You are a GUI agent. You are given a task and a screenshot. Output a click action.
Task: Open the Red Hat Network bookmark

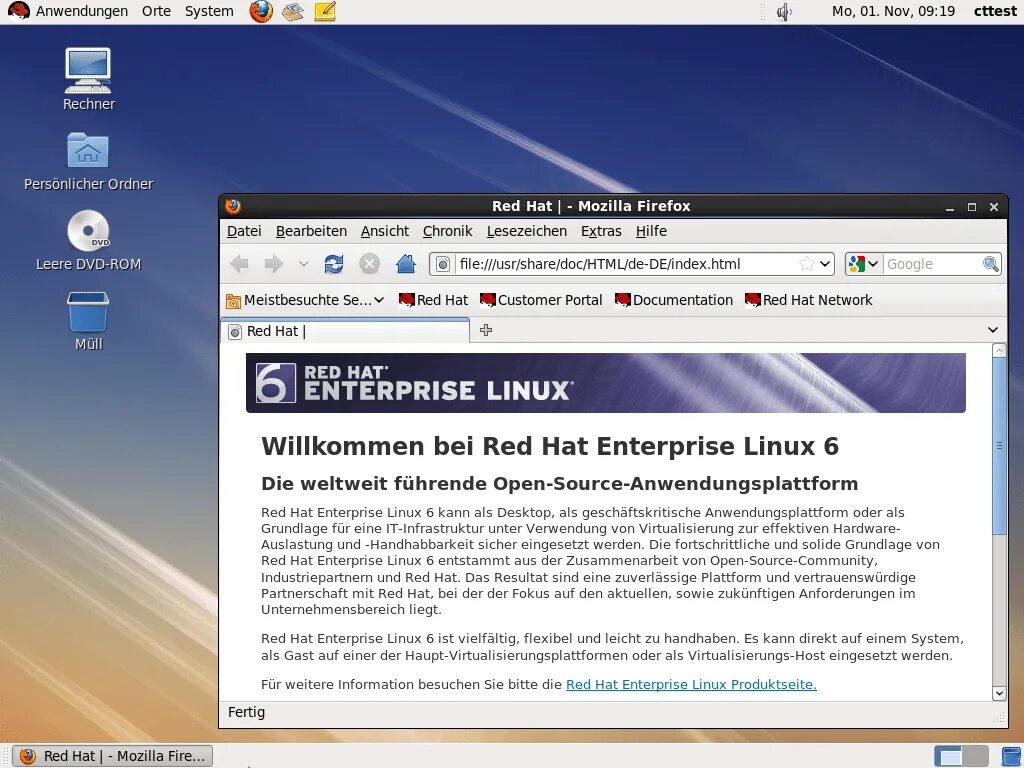(808, 300)
